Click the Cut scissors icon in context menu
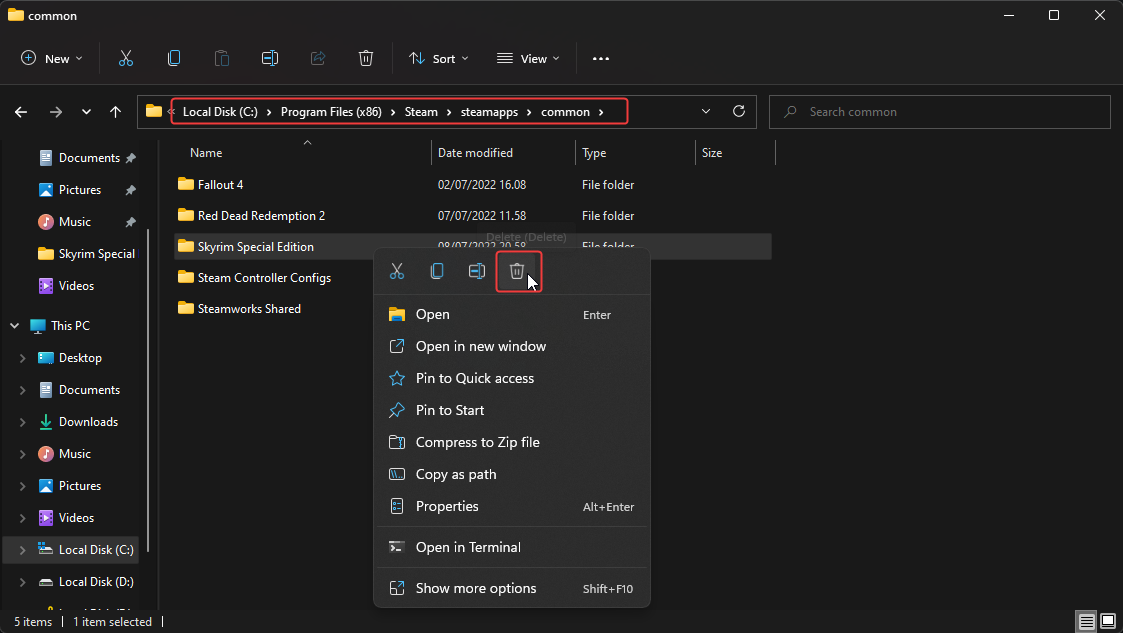 (397, 271)
